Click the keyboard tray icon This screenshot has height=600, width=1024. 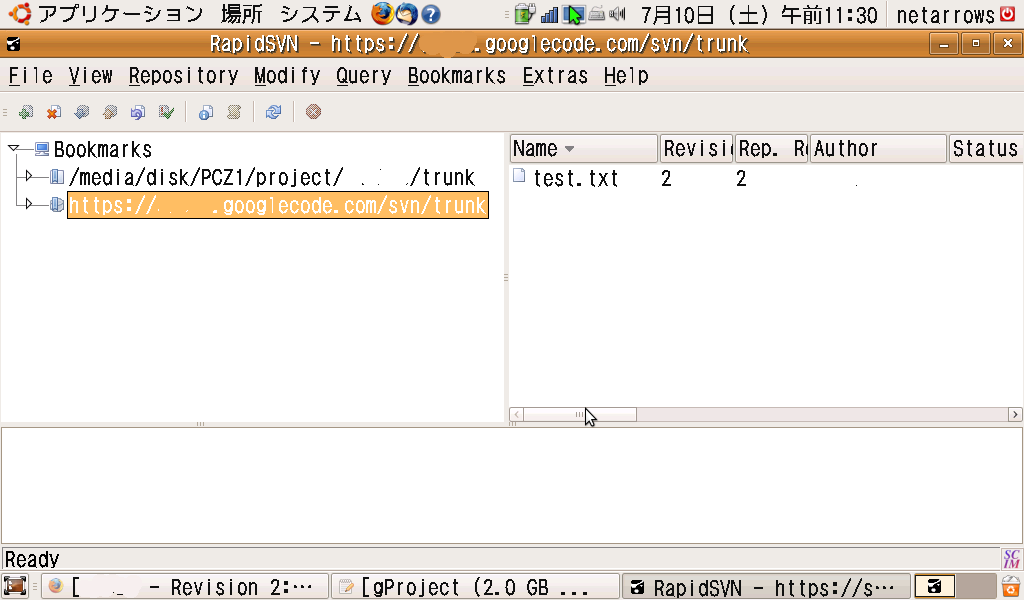click(596, 14)
